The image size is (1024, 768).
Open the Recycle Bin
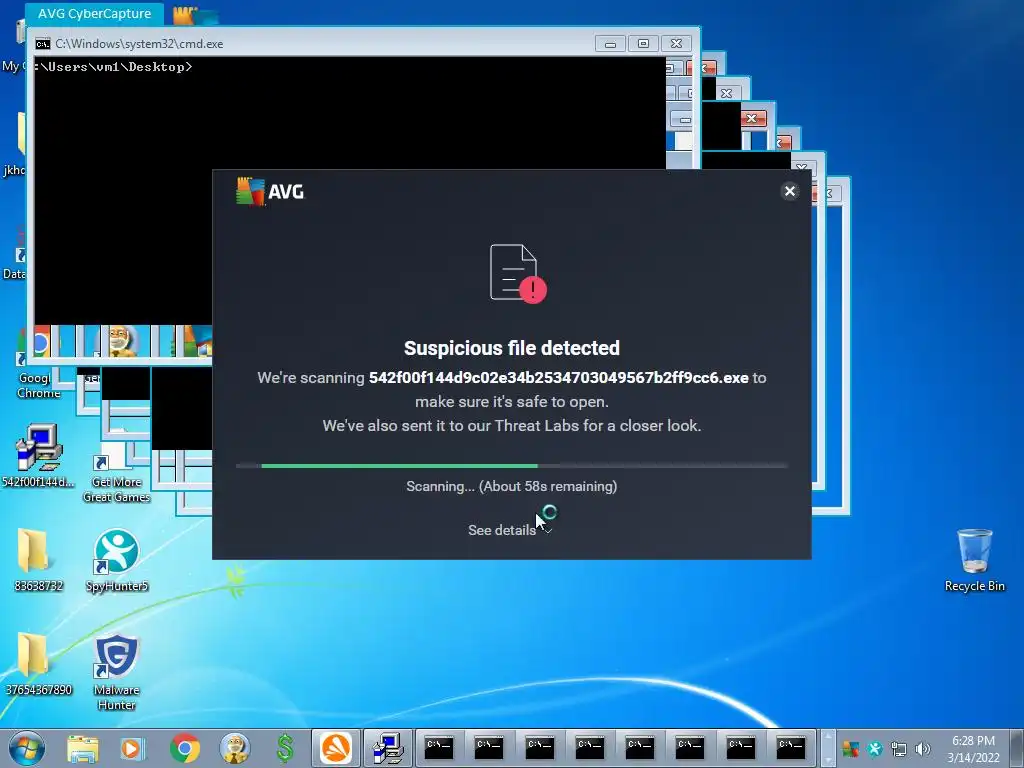[x=974, y=560]
